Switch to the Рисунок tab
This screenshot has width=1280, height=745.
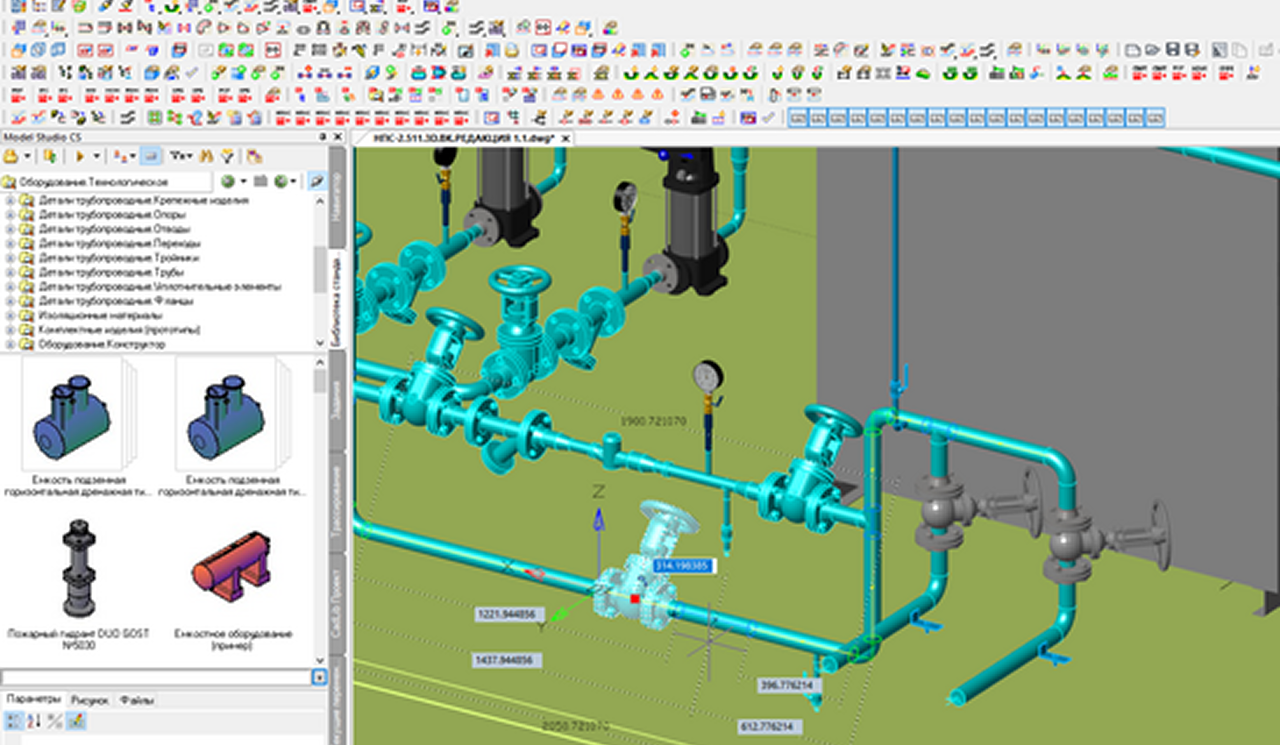[89, 701]
